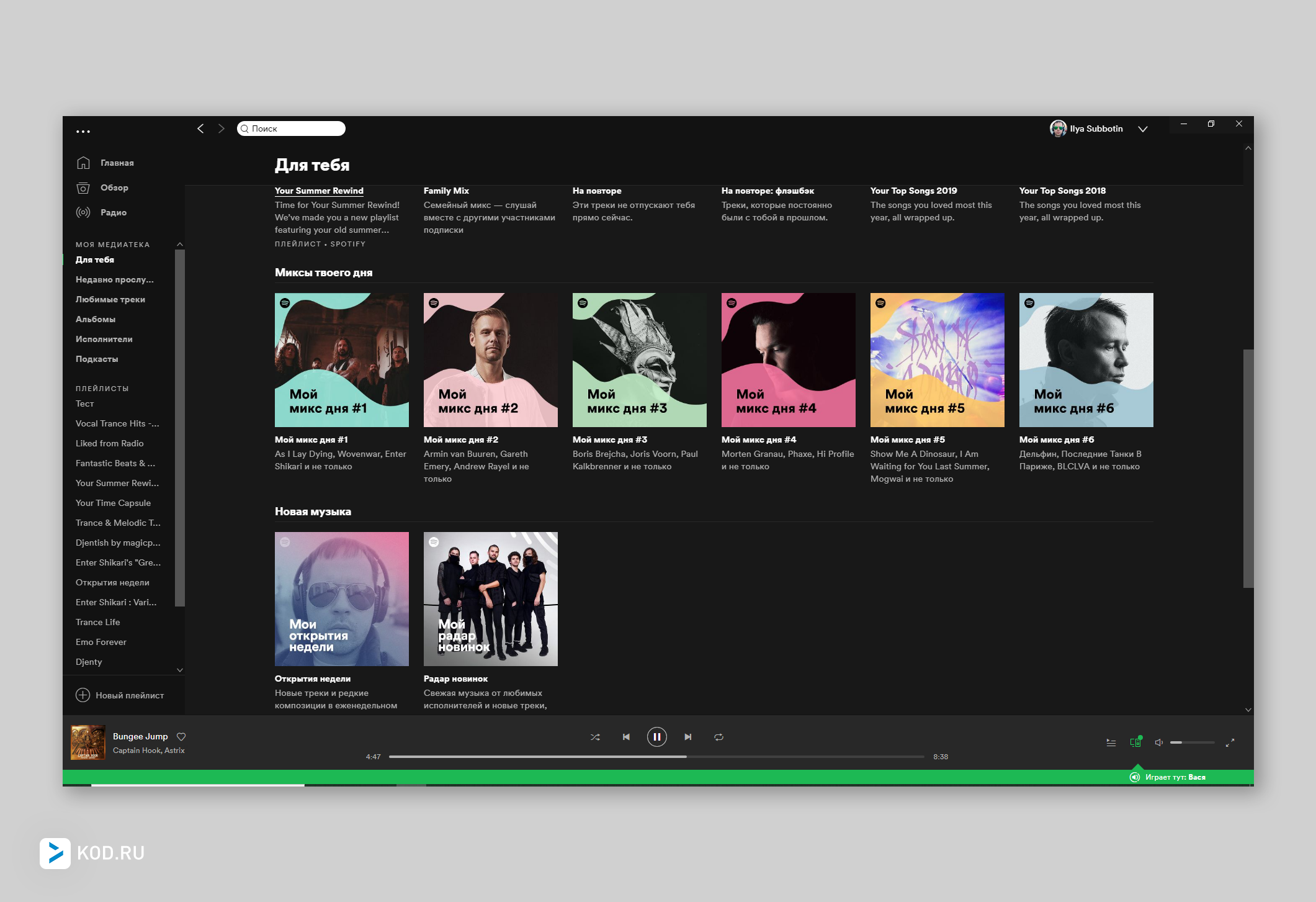Toggle shuffle playback

(595, 737)
